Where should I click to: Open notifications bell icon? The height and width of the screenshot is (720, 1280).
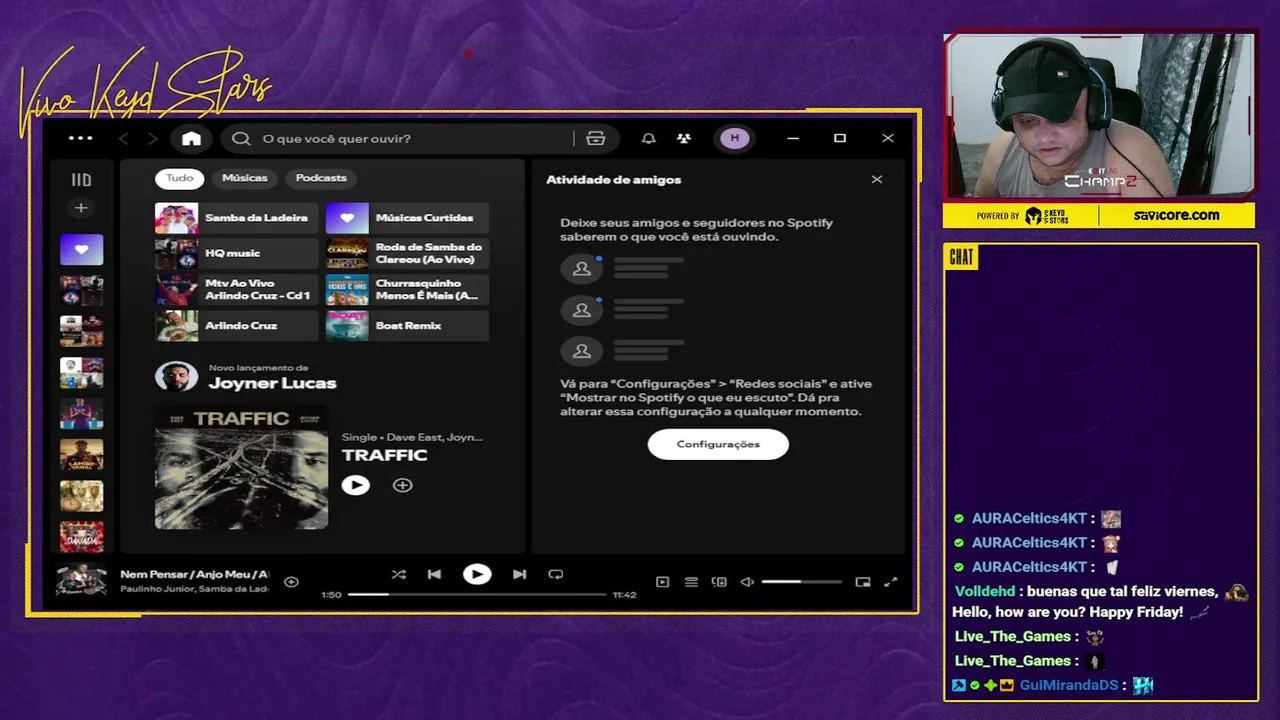(649, 139)
